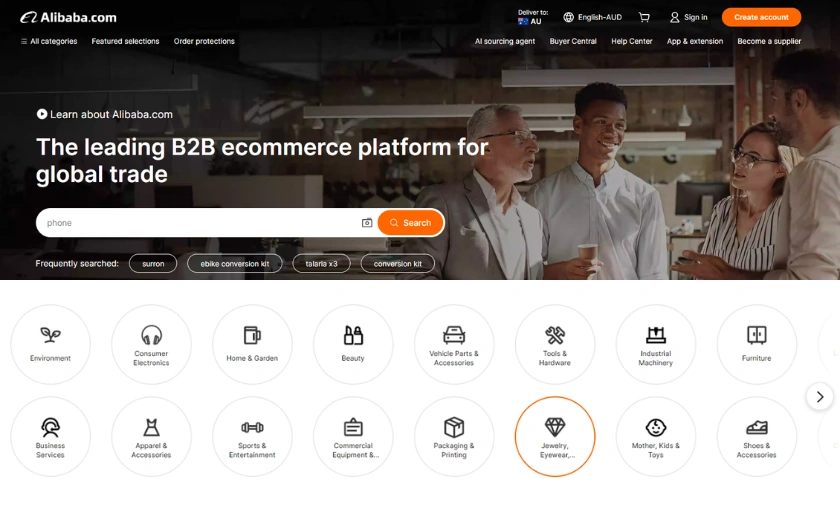Open the Beauty category
The width and height of the screenshot is (840, 508).
click(x=353, y=345)
